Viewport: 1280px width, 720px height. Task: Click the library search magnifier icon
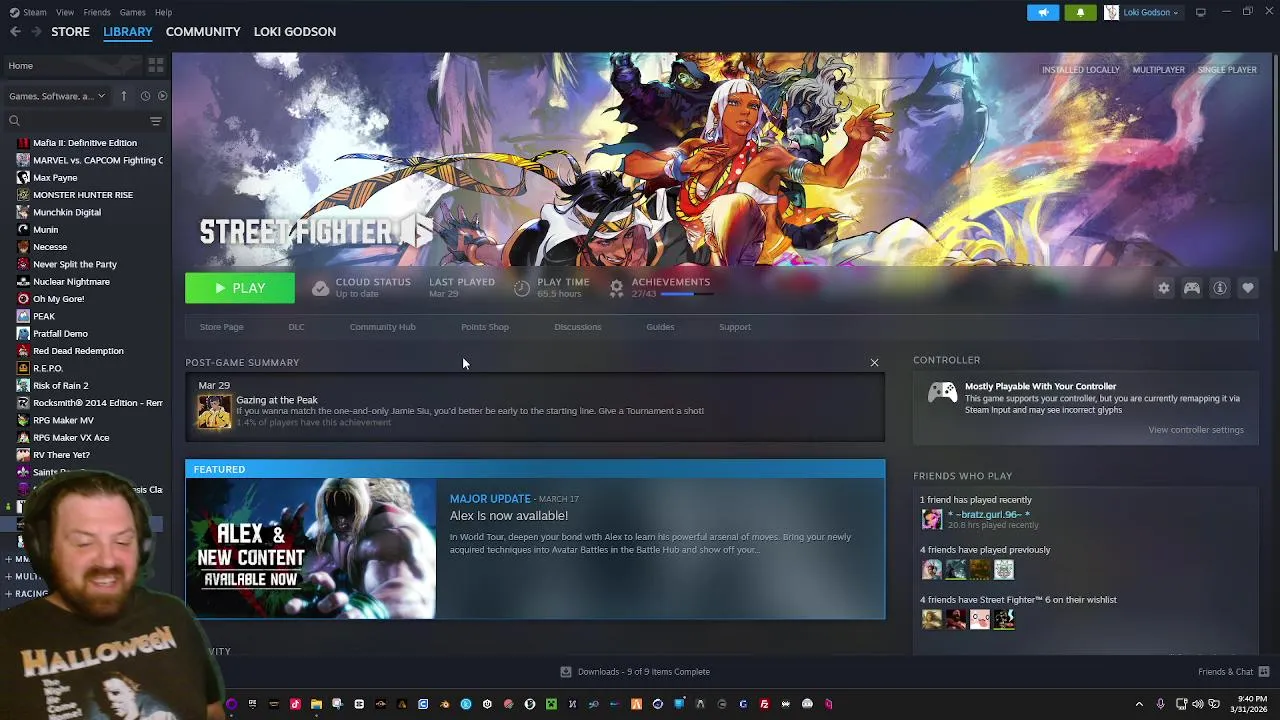14,121
